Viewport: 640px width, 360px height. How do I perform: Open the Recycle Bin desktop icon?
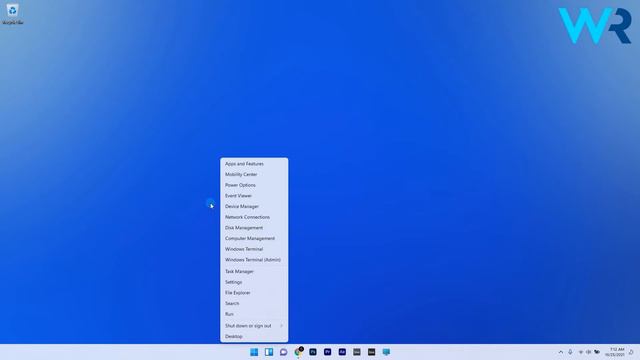point(12,14)
